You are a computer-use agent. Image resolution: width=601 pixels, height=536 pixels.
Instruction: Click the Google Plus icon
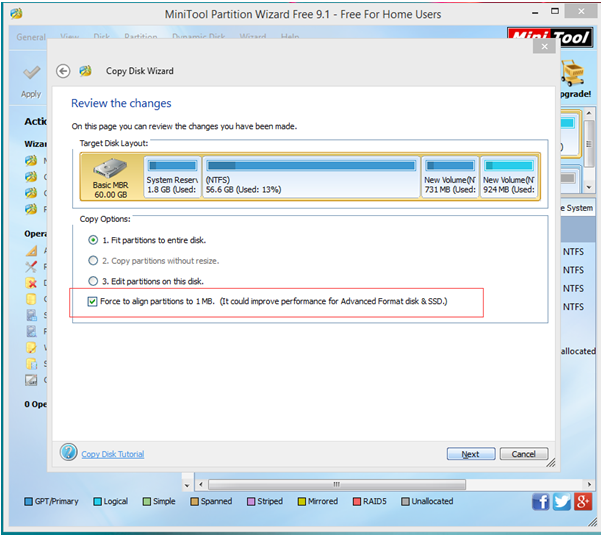click(583, 501)
